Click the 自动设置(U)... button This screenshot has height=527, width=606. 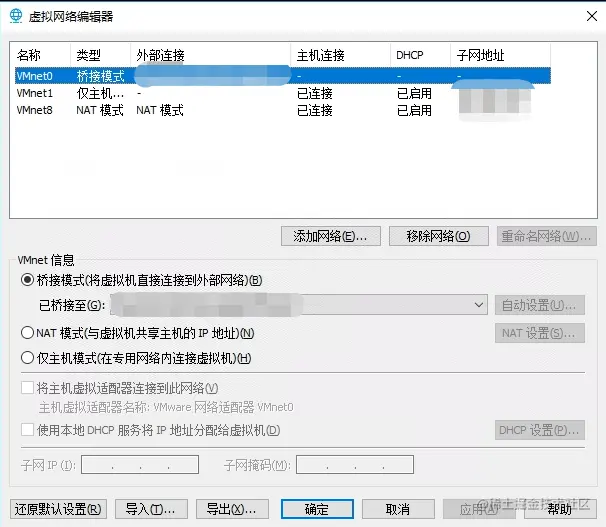(540, 305)
